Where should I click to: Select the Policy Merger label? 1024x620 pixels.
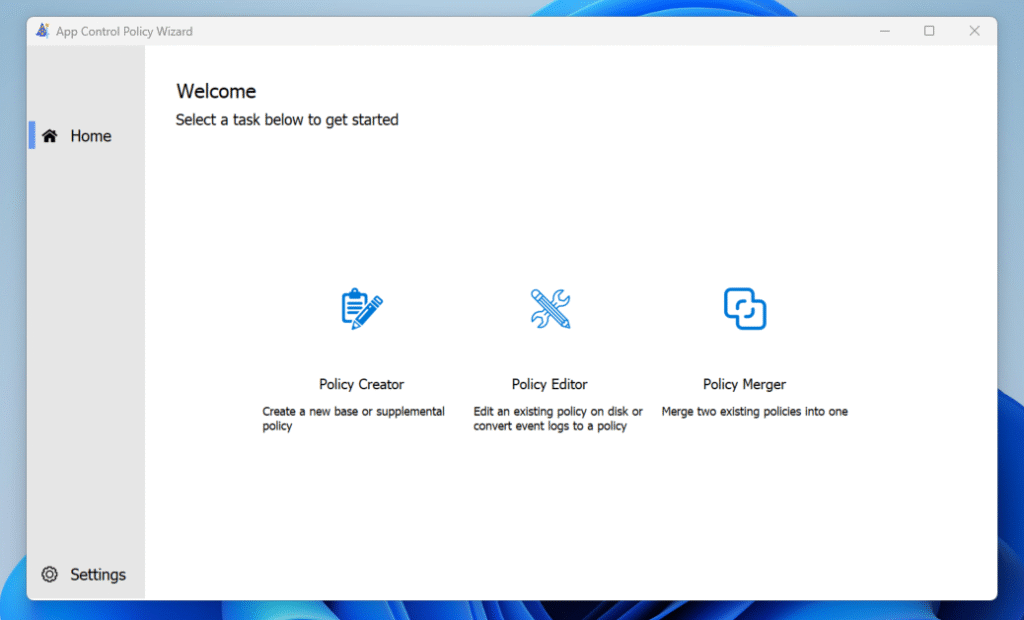744,384
